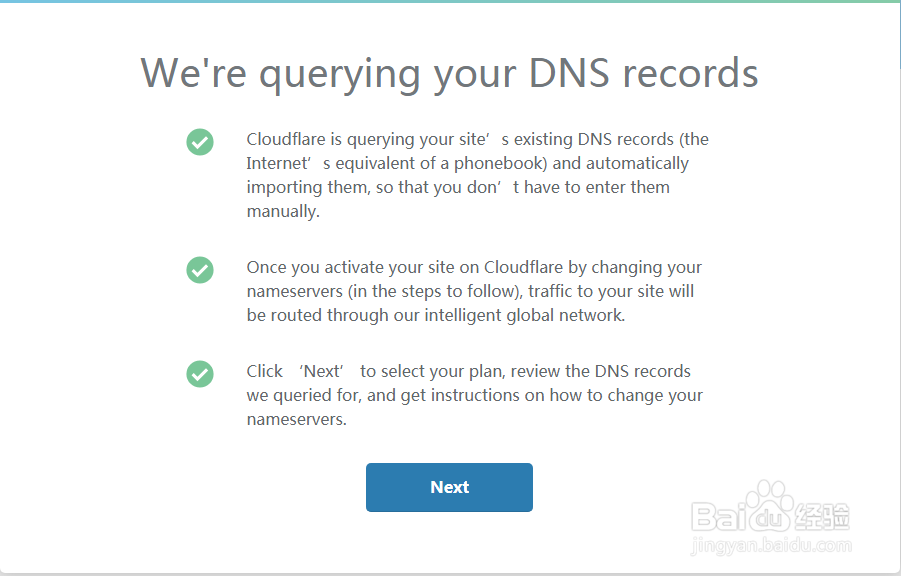This screenshot has width=901, height=576.
Task: Click the line starting 'Once you activate your site'
Action: point(474,267)
